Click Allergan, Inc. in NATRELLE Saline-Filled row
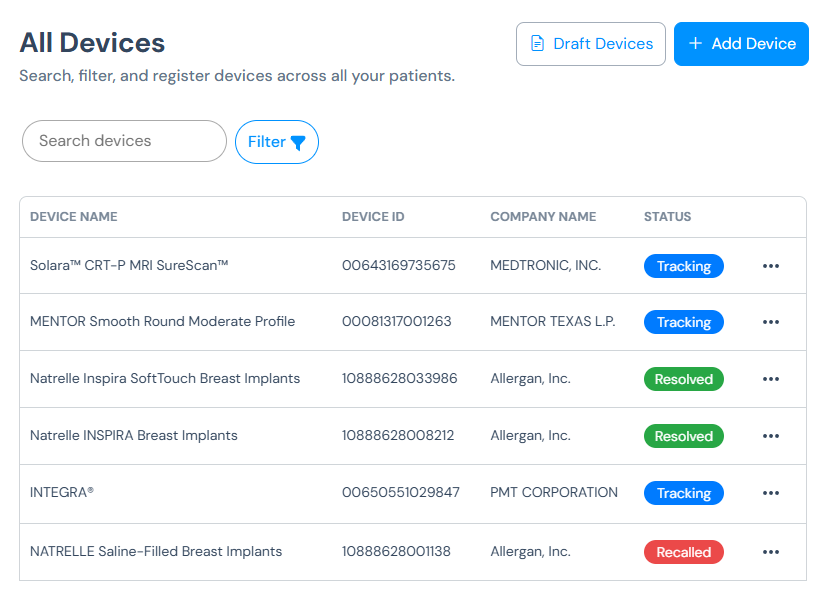The height and width of the screenshot is (605, 827). pyautogui.click(x=531, y=551)
